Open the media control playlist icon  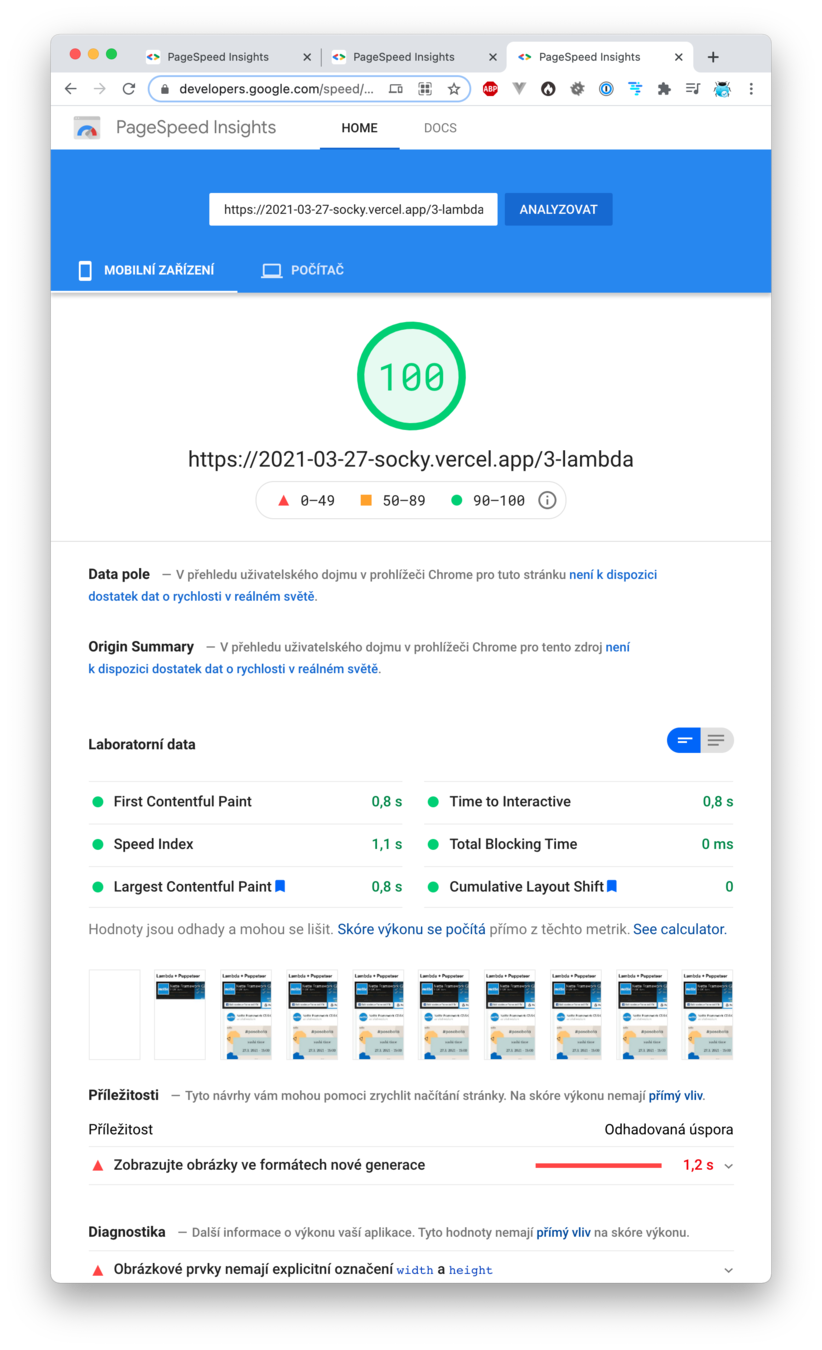tap(693, 89)
